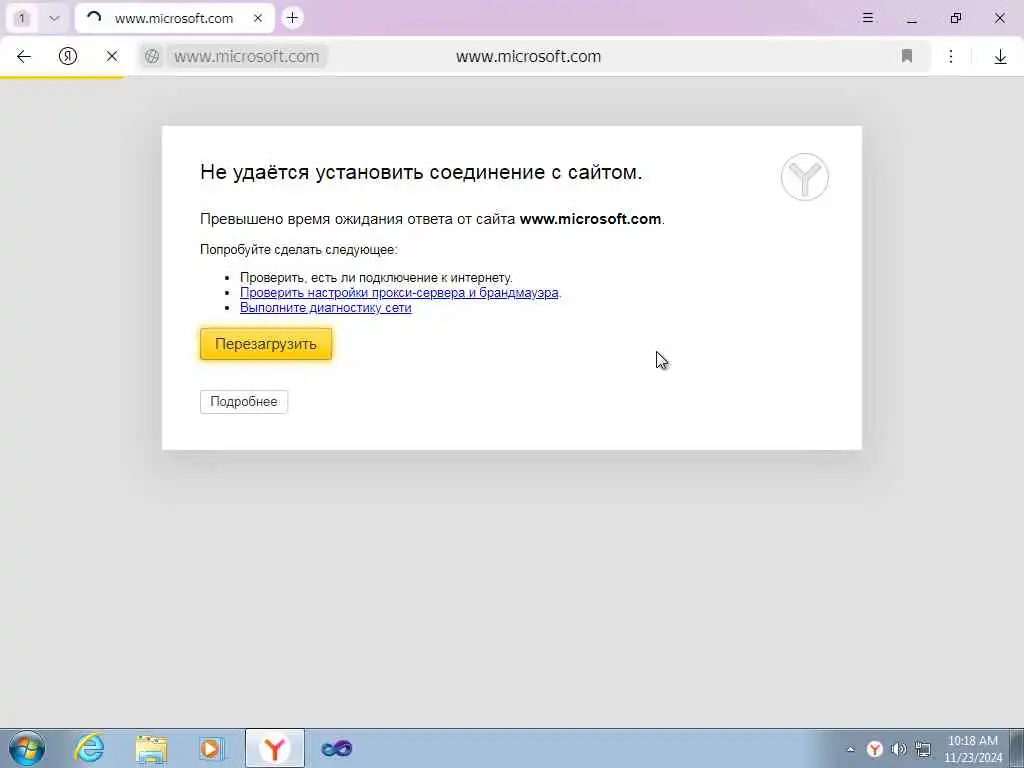Click the Show desktop strip at the end of the taskbar
The height and width of the screenshot is (768, 1024).
coord(1017,748)
